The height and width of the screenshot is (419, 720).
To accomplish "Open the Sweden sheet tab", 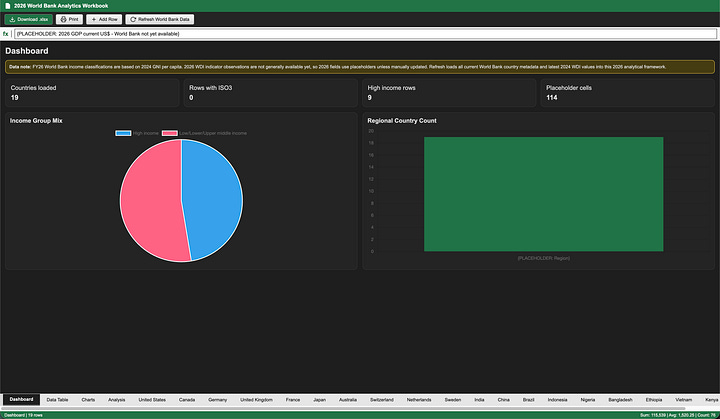I will tap(453, 400).
